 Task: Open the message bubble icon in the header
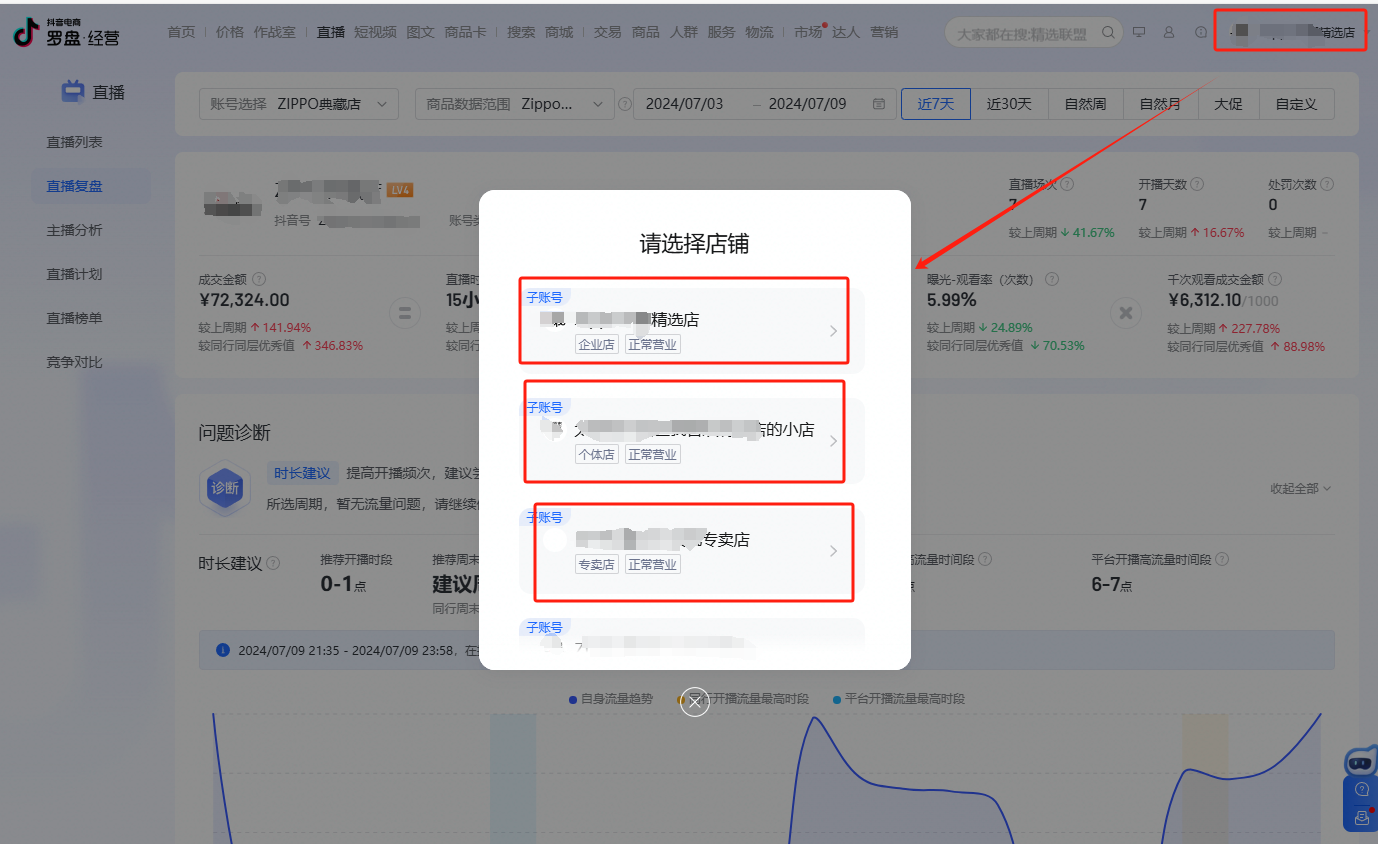tap(1201, 32)
